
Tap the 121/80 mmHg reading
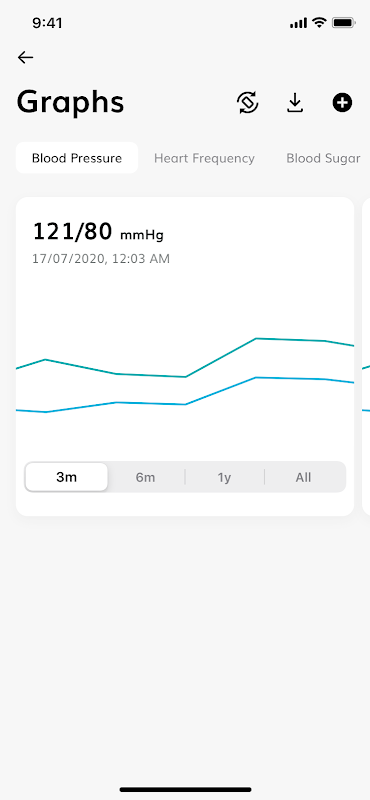(98, 232)
